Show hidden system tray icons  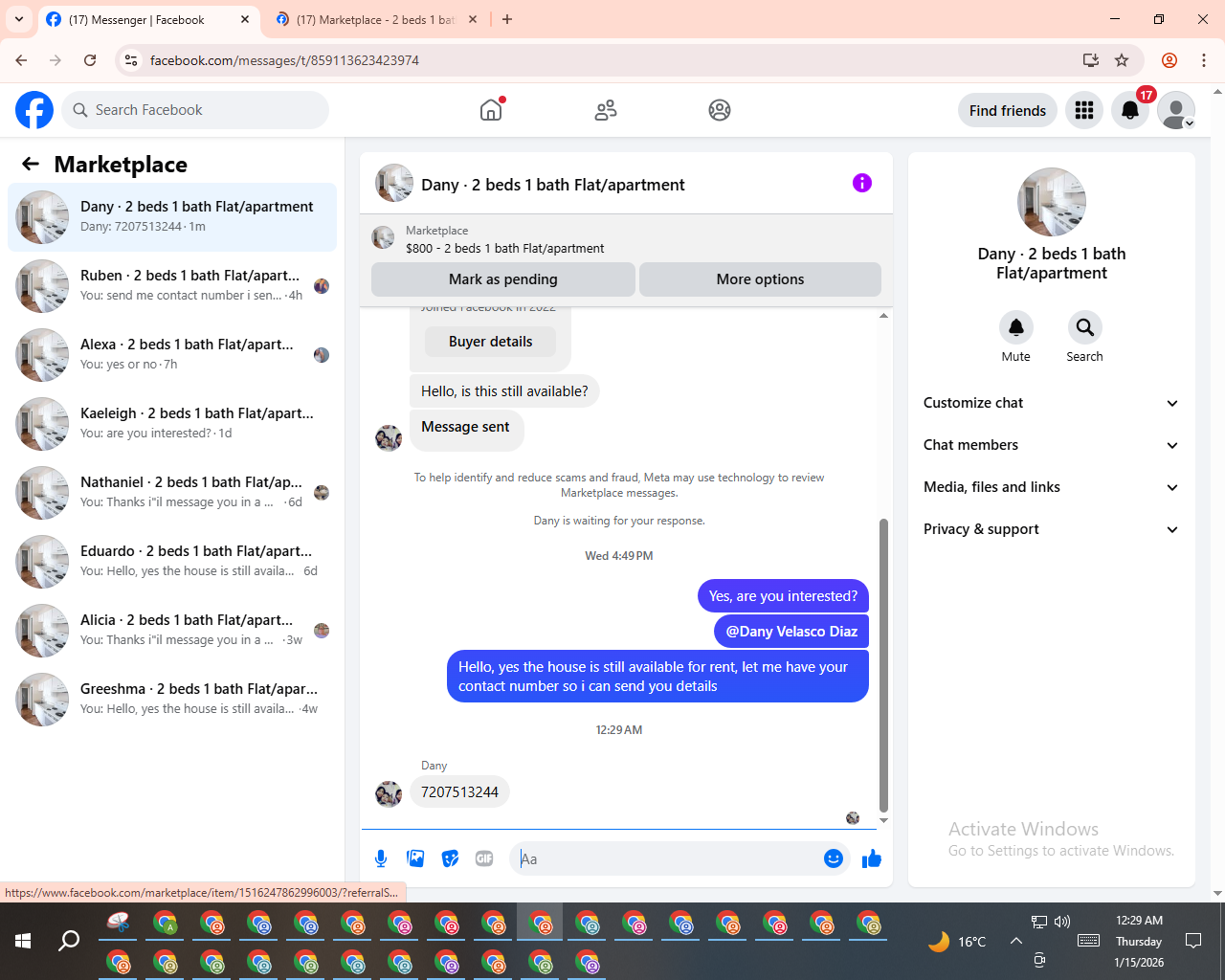click(1016, 941)
